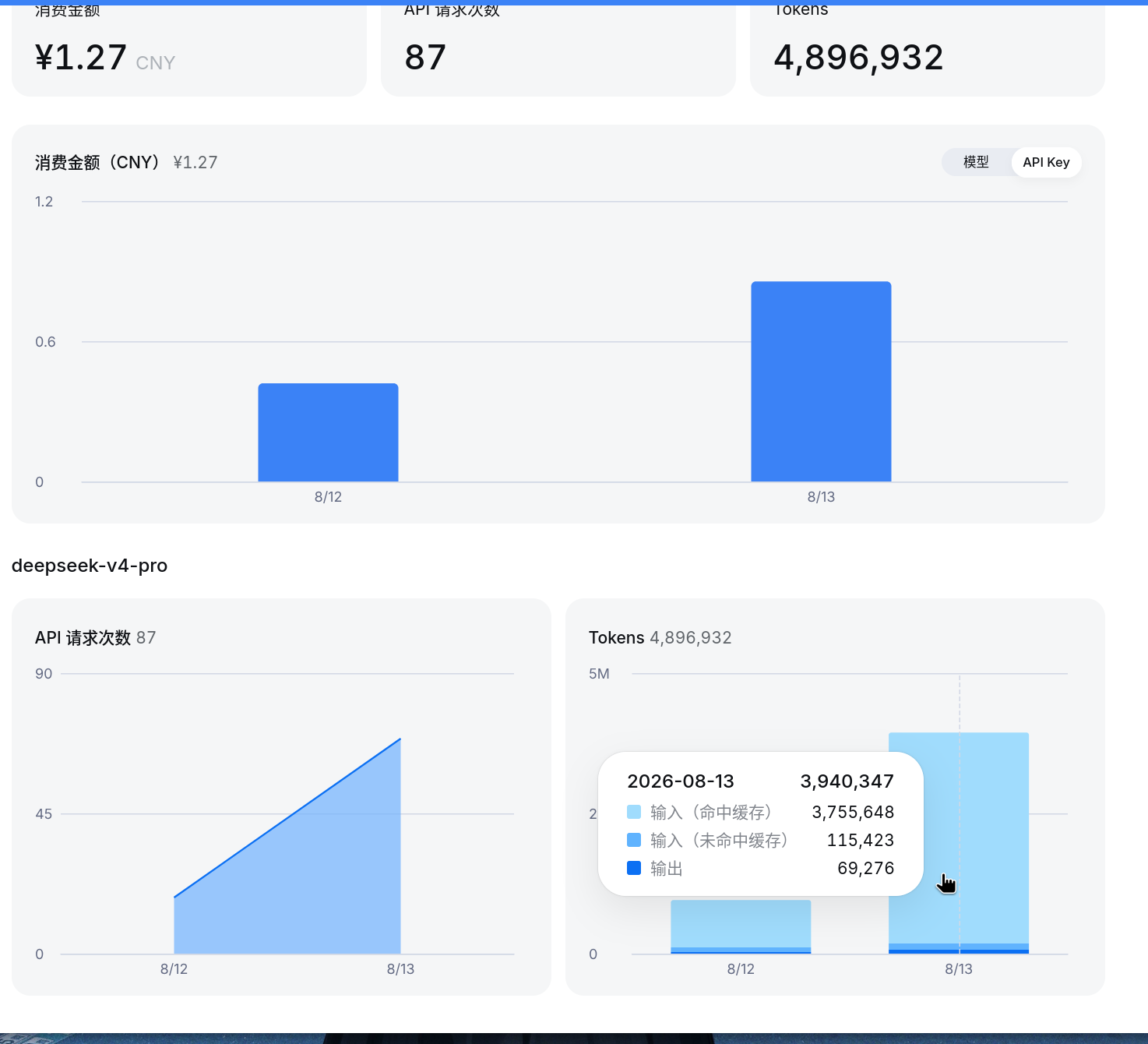The height and width of the screenshot is (1044, 1148).
Task: Switch chart grouping to 模型
Action: tap(976, 162)
